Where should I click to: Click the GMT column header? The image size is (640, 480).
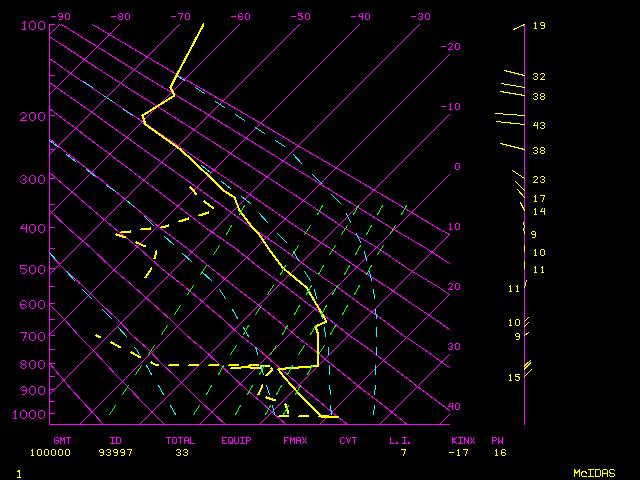[x=61, y=440]
